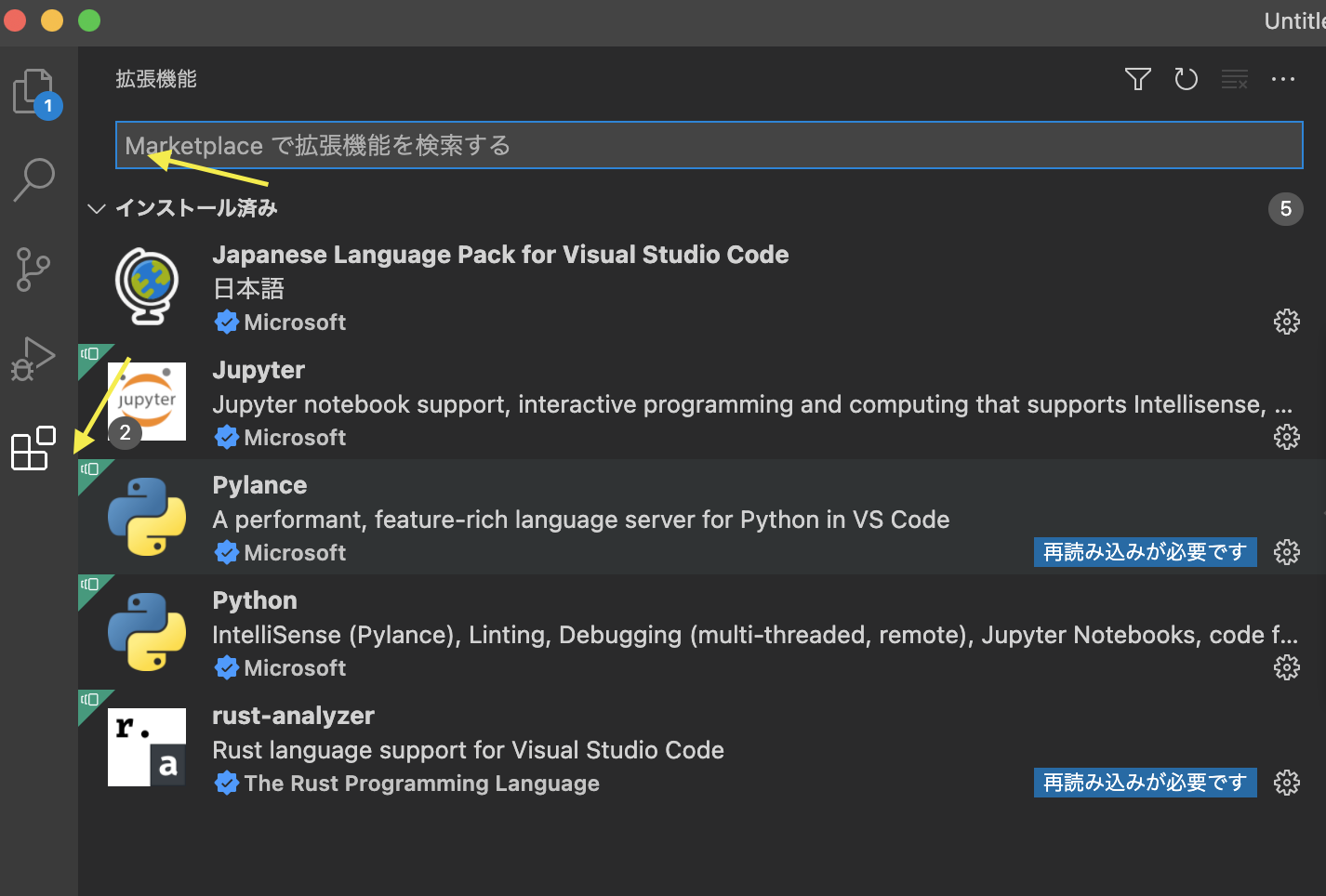Open manage gear for Python extension

[1287, 667]
